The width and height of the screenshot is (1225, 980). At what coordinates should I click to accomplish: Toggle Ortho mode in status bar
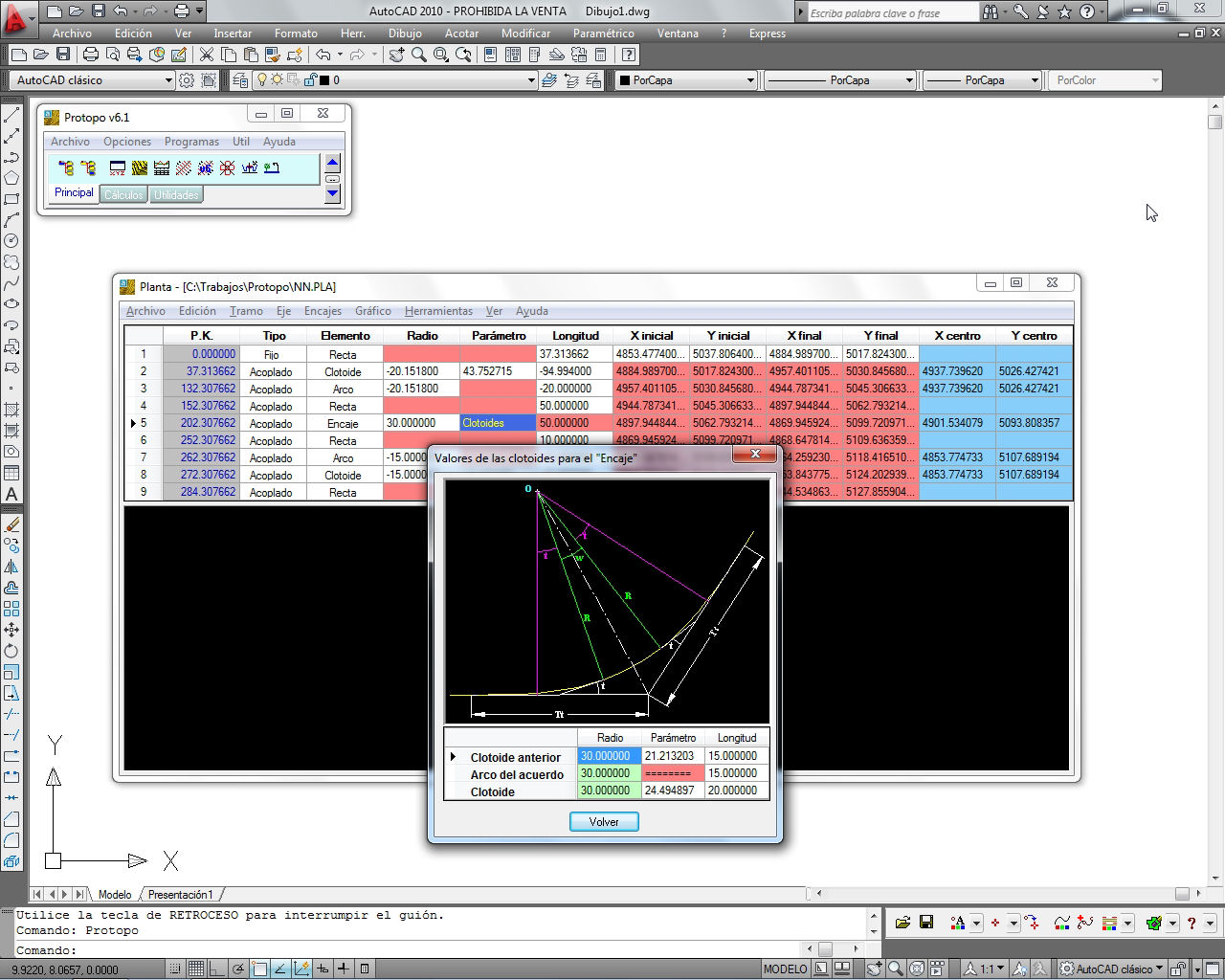(x=217, y=969)
